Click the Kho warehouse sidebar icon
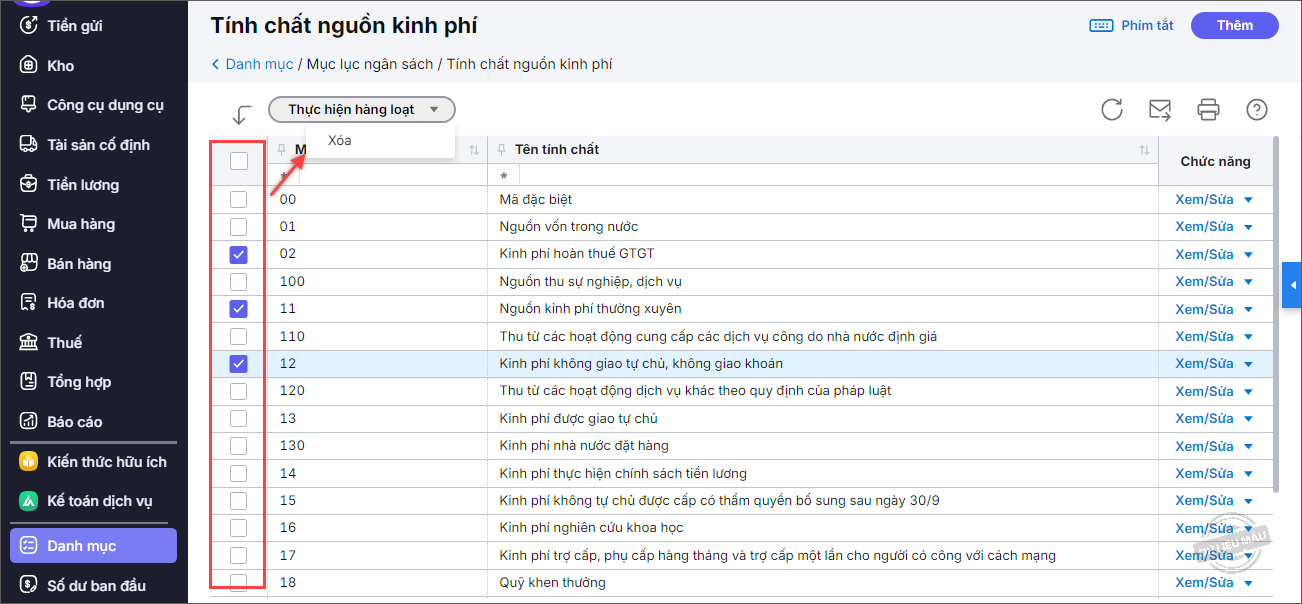This screenshot has height=604, width=1302. click(29, 65)
